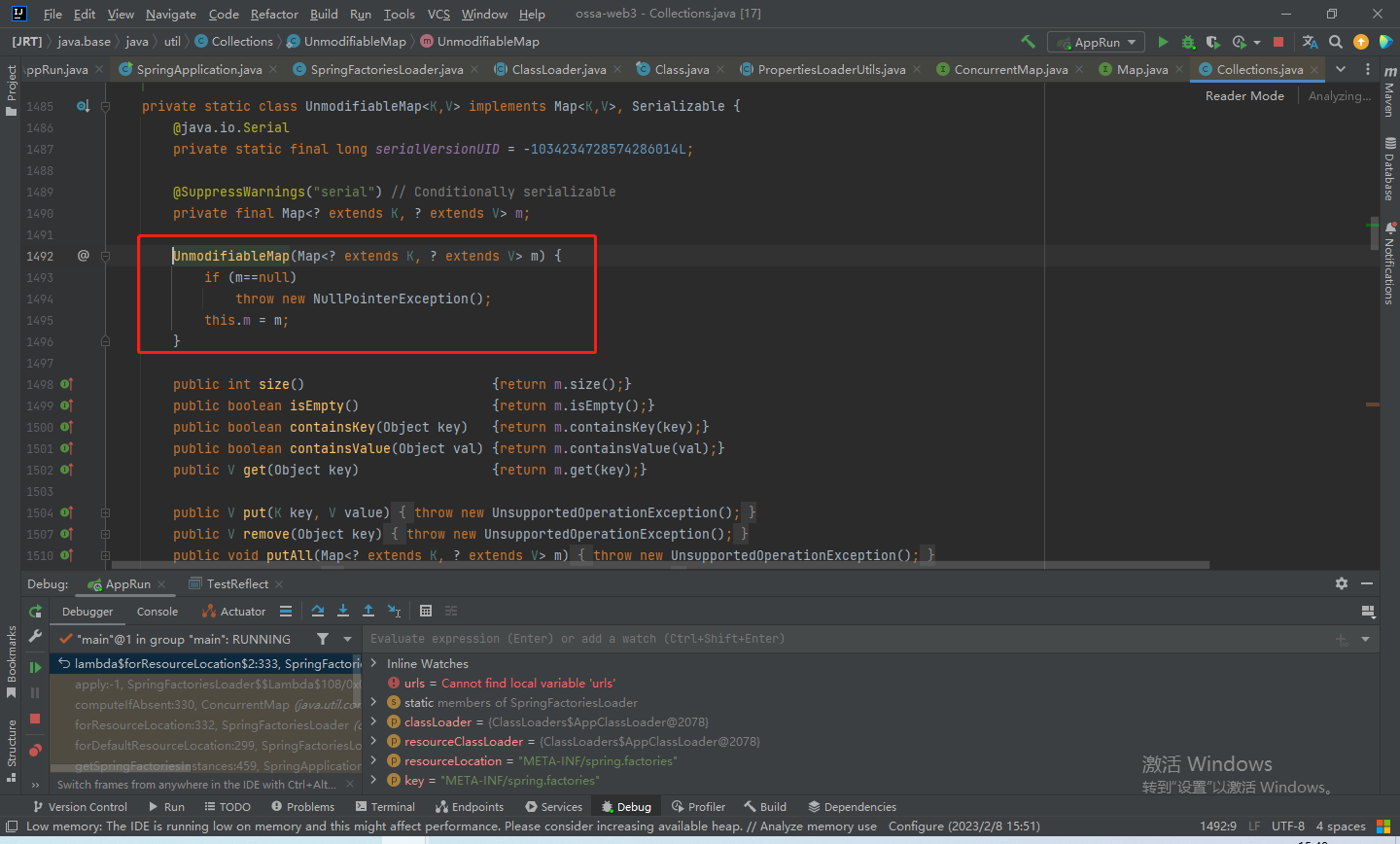Run AppRun with the green play icon
The width and height of the screenshot is (1400, 844).
tap(1163, 42)
